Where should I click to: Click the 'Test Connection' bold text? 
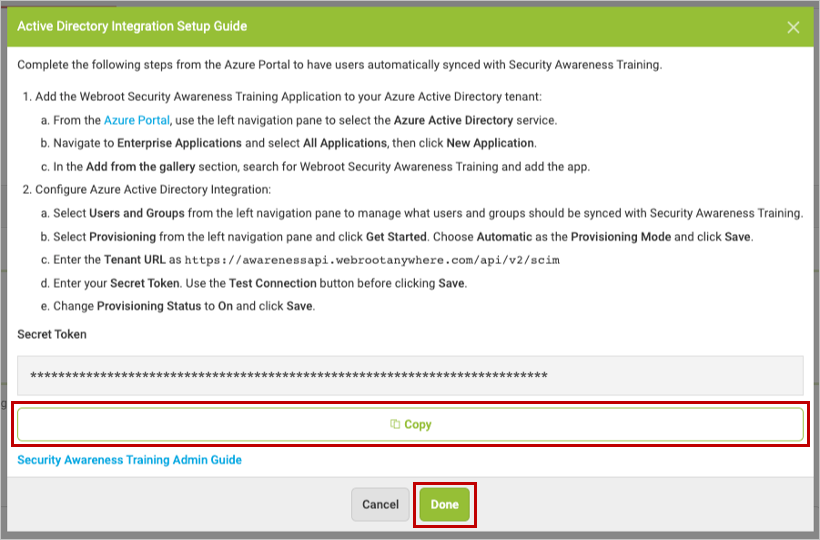[272, 283]
